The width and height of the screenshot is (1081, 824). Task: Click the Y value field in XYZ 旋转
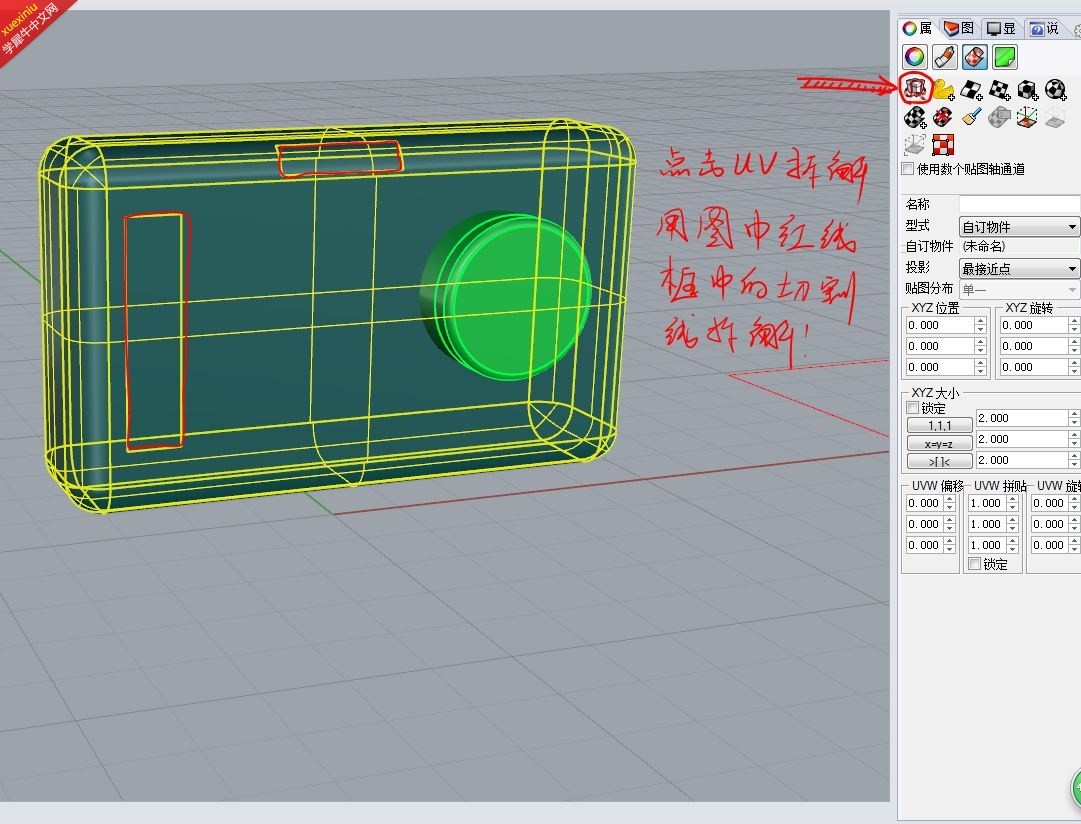[x=1034, y=346]
